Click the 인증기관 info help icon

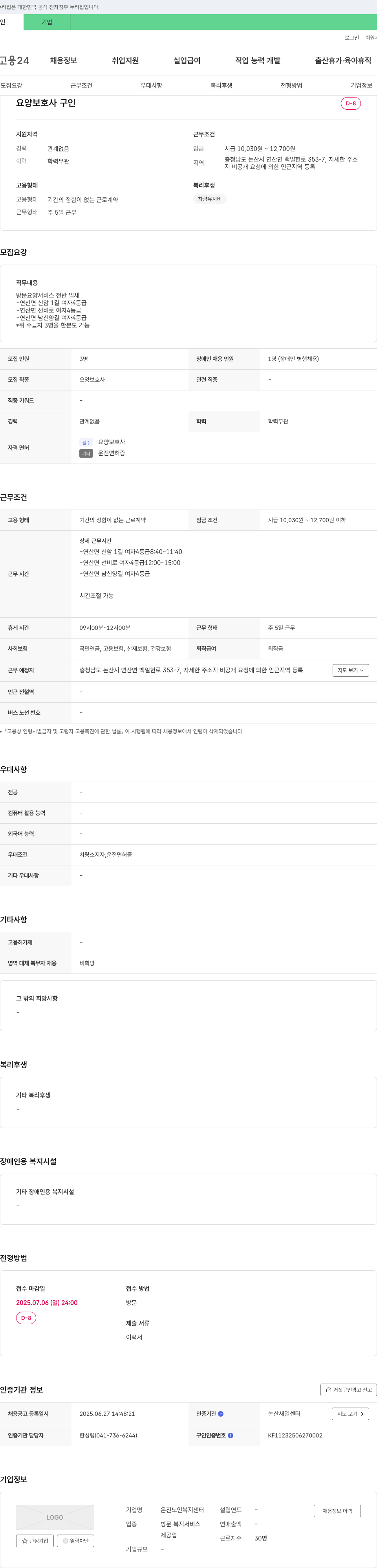pyautogui.click(x=221, y=1414)
